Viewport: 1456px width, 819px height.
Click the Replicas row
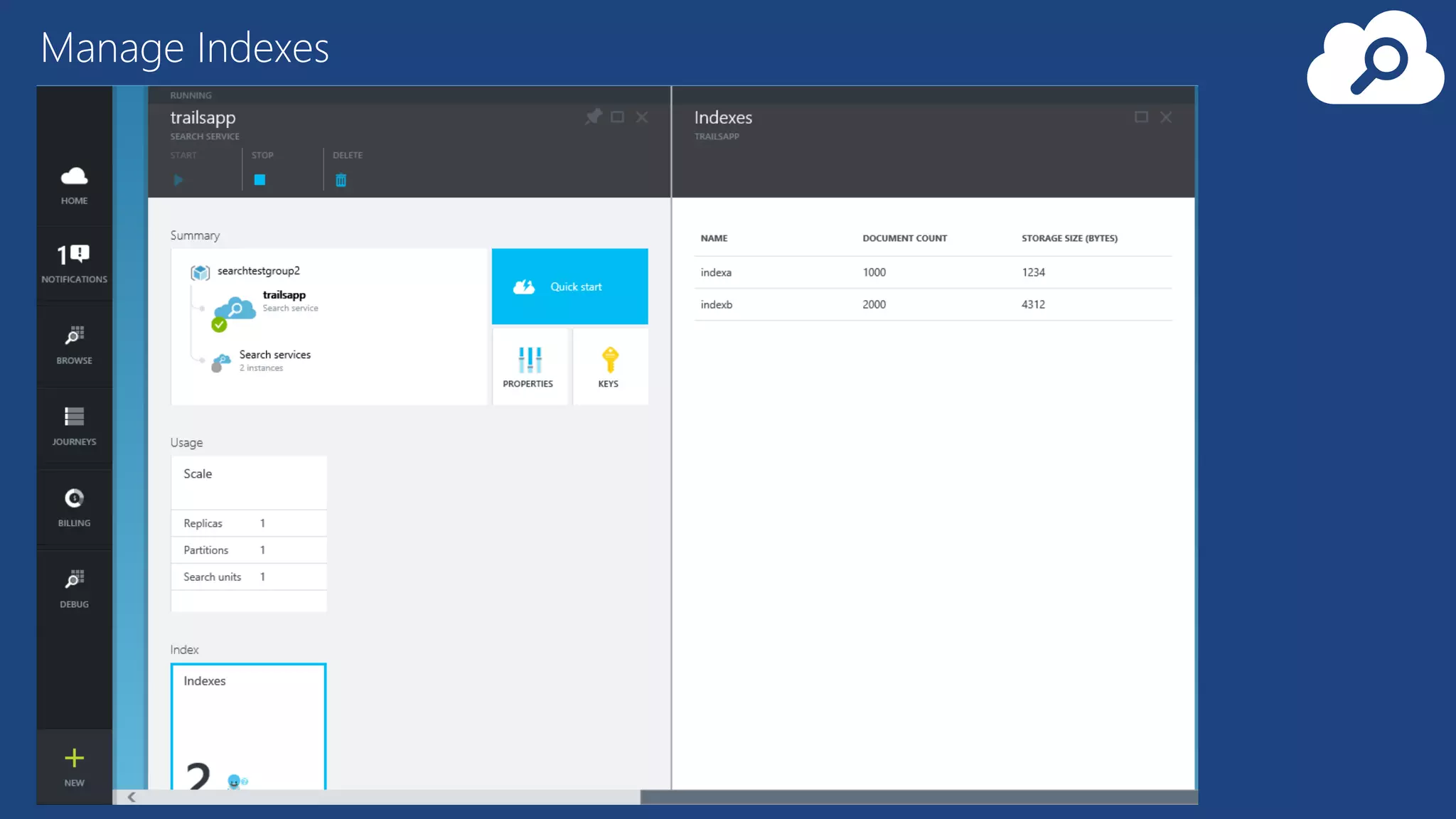coord(249,523)
